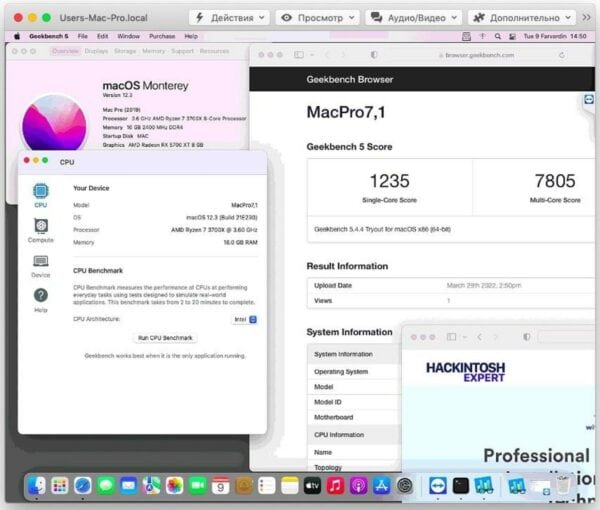Click the Views row in Result Information
The height and width of the screenshot is (510, 600).
click(451, 301)
